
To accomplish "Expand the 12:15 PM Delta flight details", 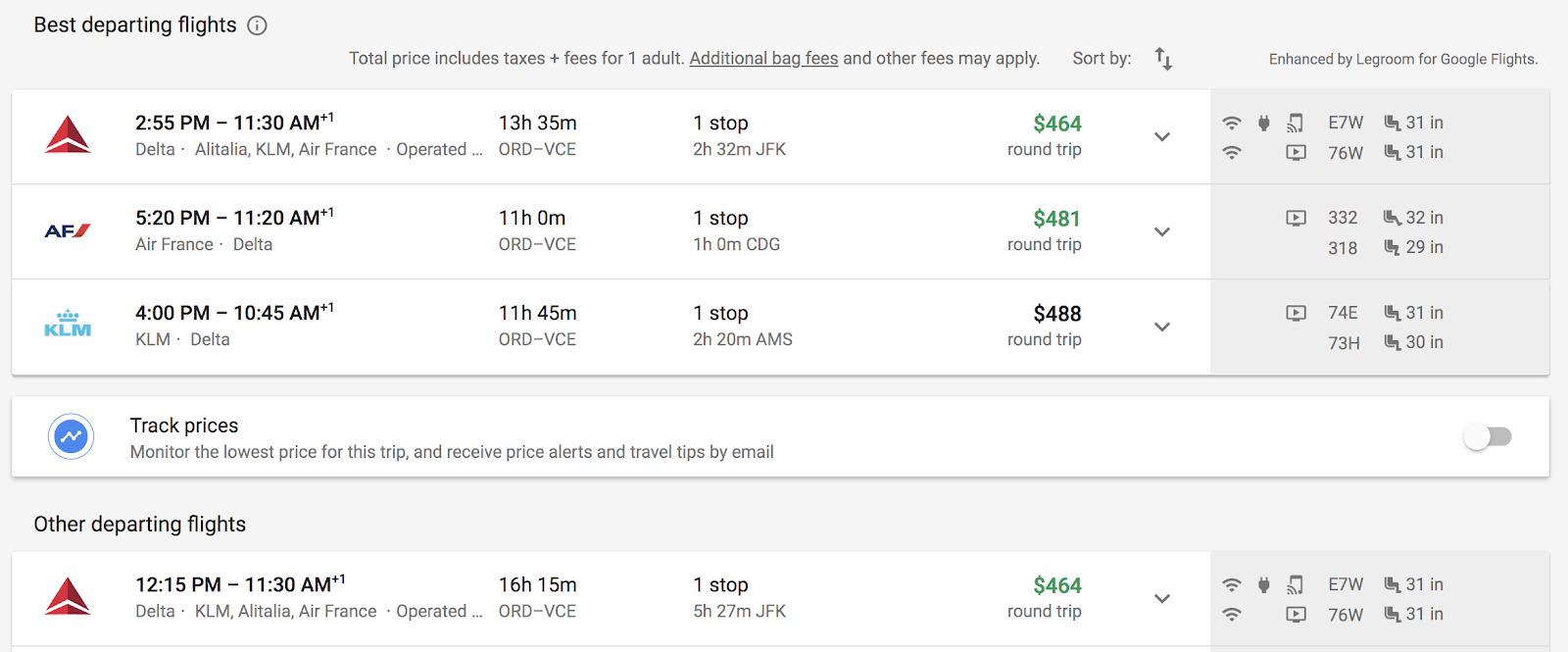I will click(1162, 598).
